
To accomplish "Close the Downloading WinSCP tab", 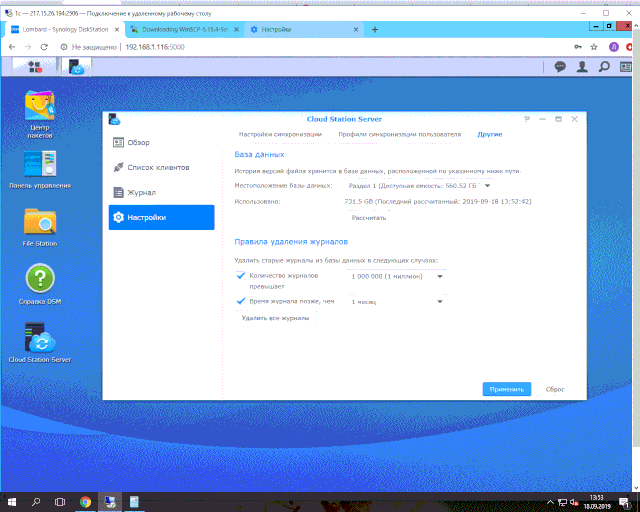I will pyautogui.click(x=236, y=29).
